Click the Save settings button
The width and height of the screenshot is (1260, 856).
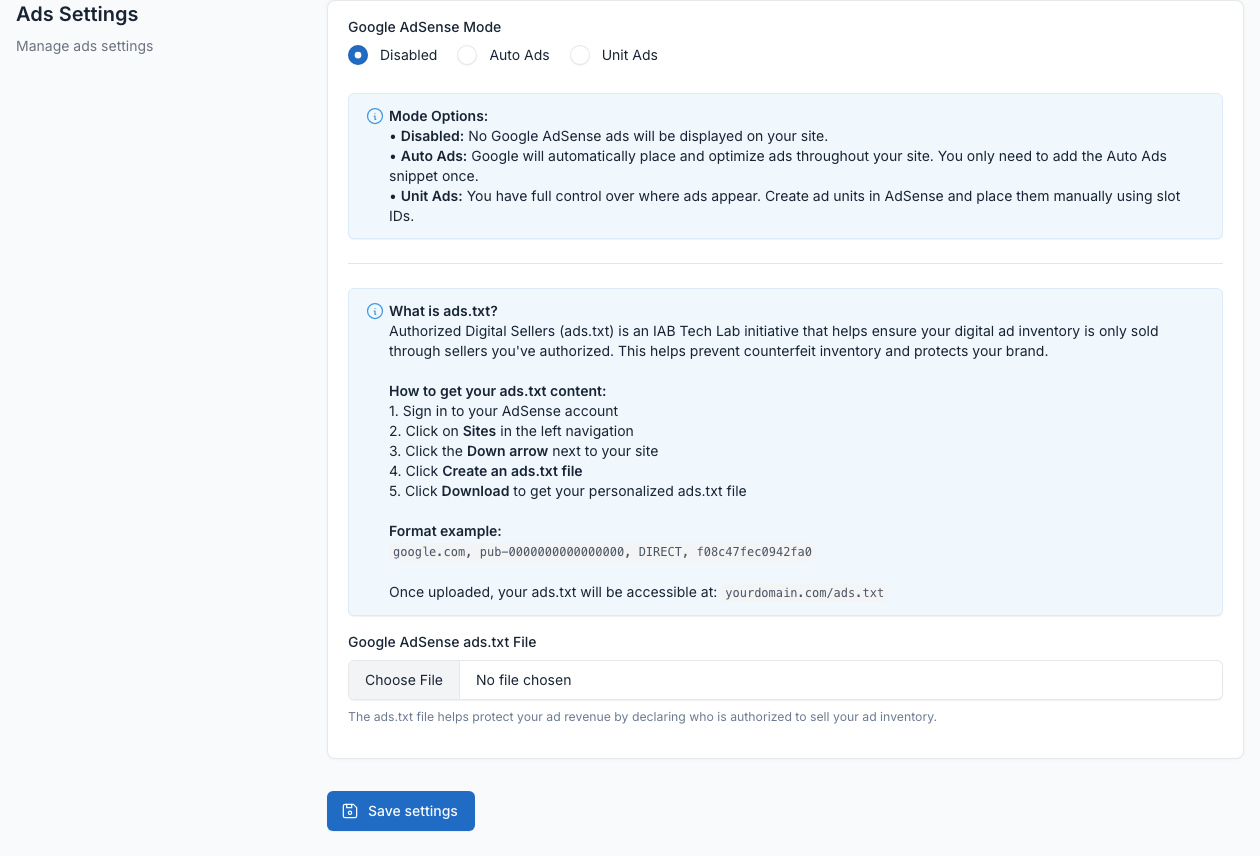(x=401, y=811)
